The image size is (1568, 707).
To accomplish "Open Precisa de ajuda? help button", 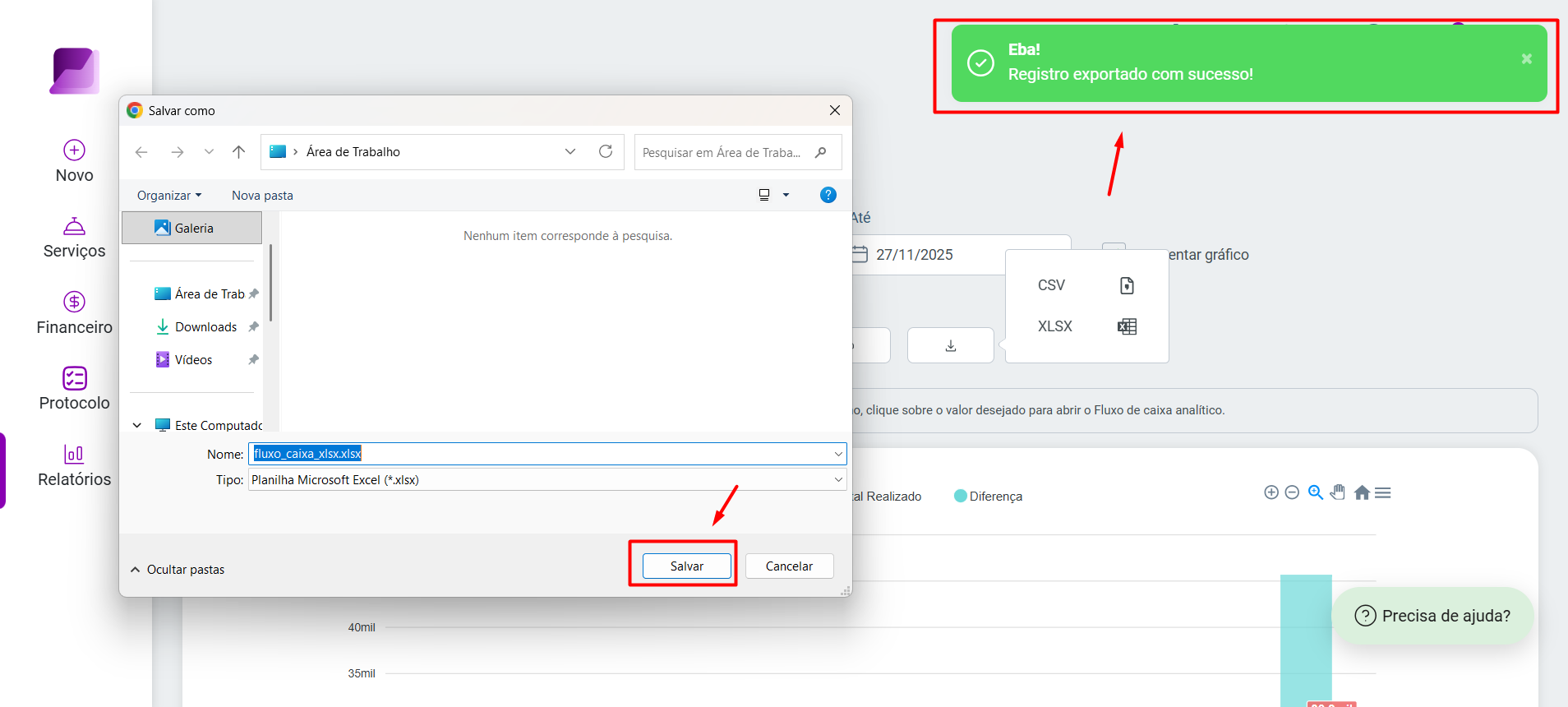I will [1432, 616].
